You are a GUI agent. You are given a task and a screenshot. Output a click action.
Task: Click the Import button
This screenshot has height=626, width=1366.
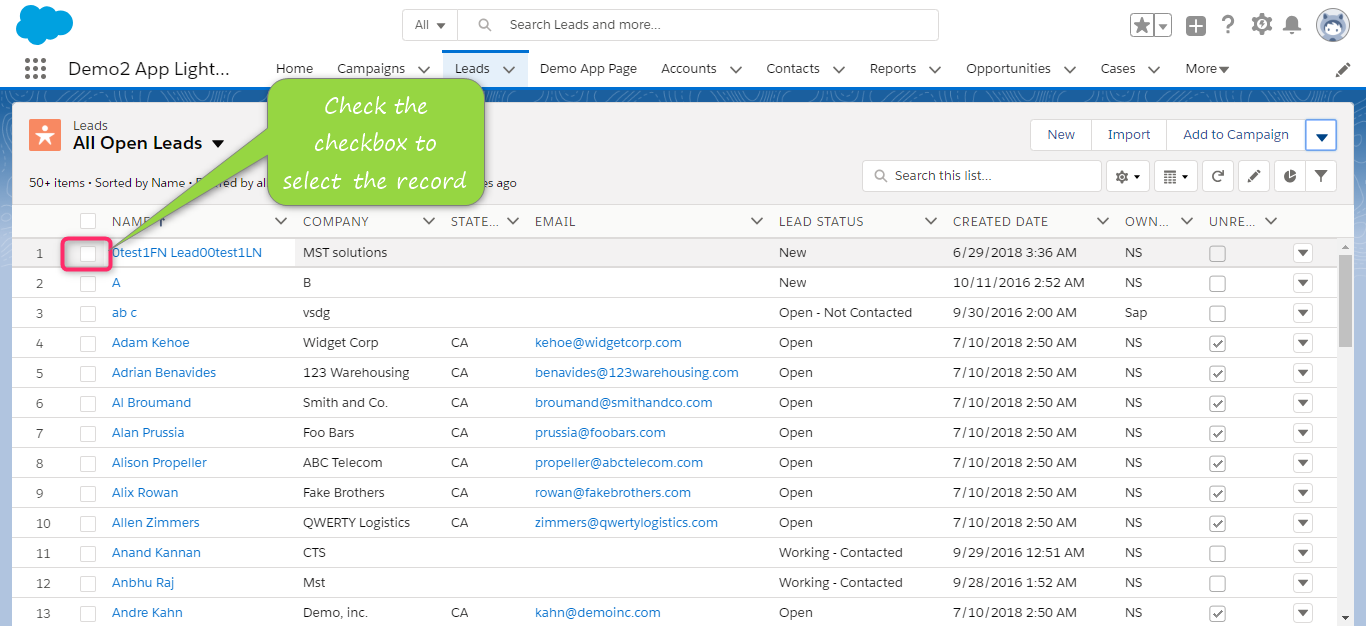[1129, 135]
